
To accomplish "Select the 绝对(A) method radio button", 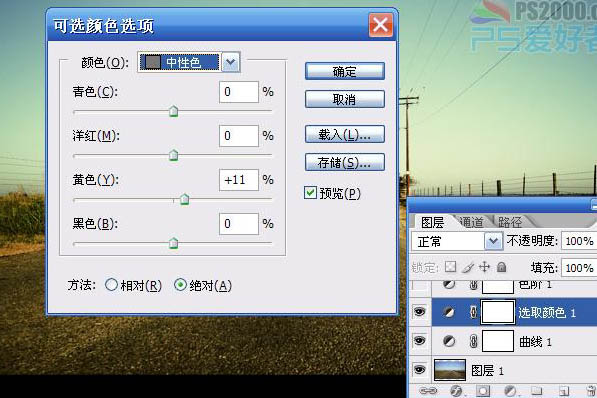I will coord(180,285).
